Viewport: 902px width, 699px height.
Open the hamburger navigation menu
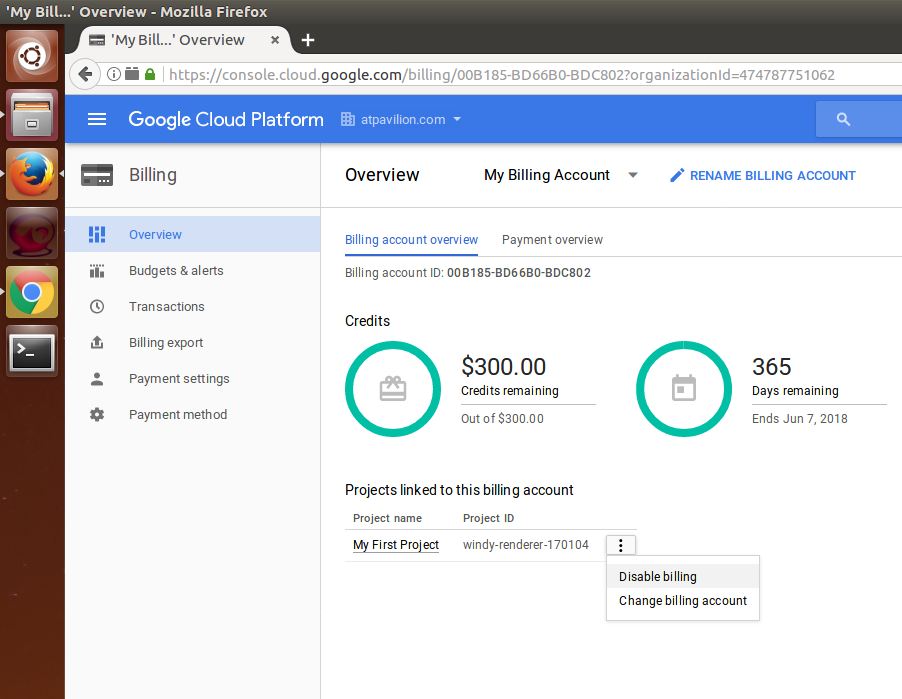pyautogui.click(x=97, y=119)
